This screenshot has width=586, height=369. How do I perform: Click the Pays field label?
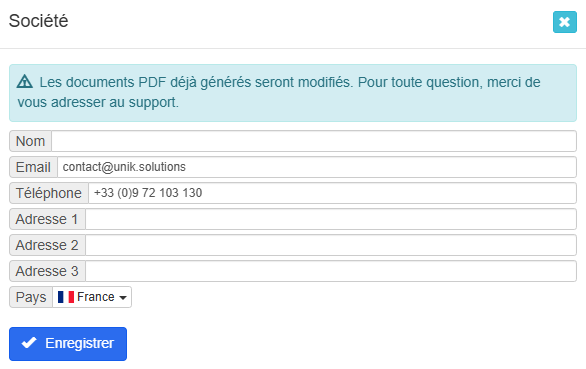coord(31,297)
